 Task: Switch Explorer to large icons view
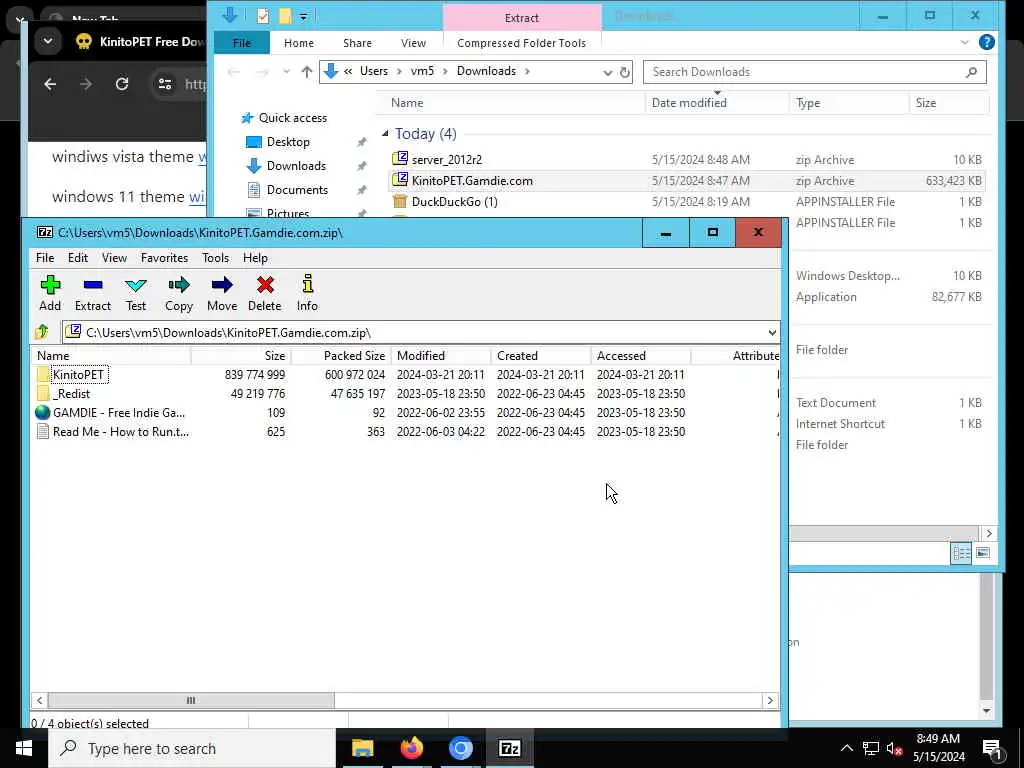983,553
